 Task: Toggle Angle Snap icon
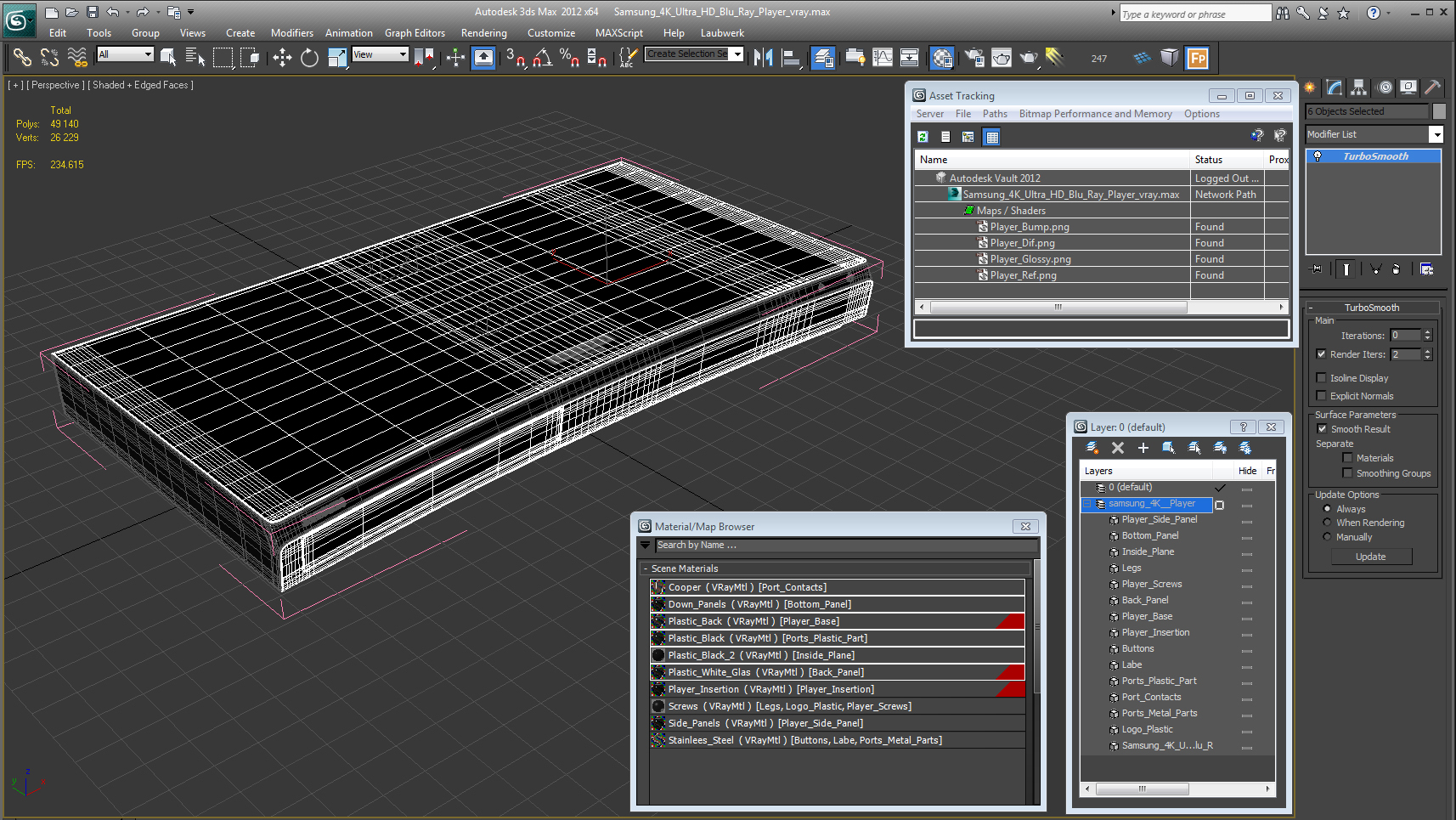click(x=543, y=57)
